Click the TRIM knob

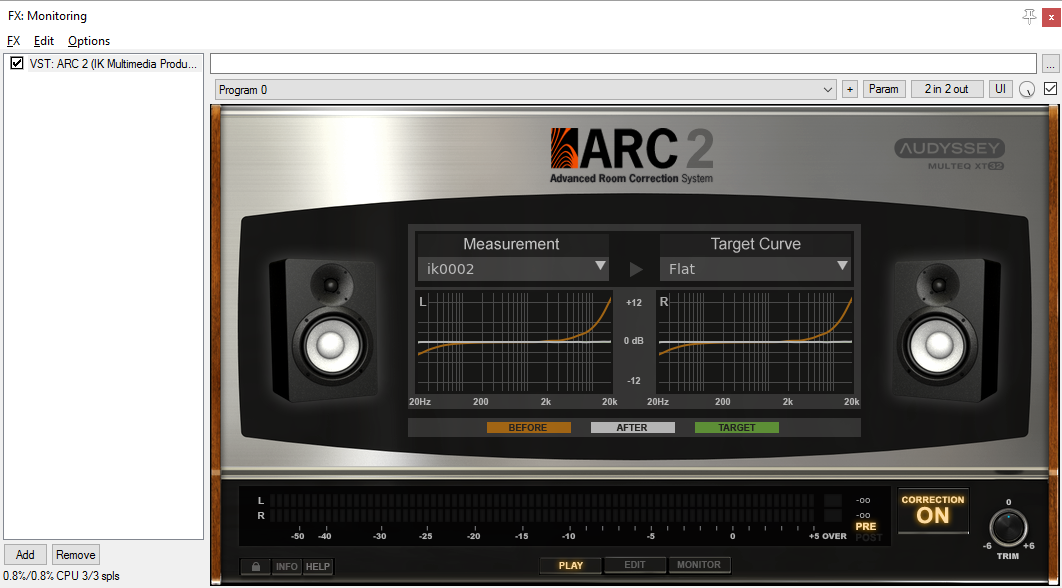pos(1008,528)
